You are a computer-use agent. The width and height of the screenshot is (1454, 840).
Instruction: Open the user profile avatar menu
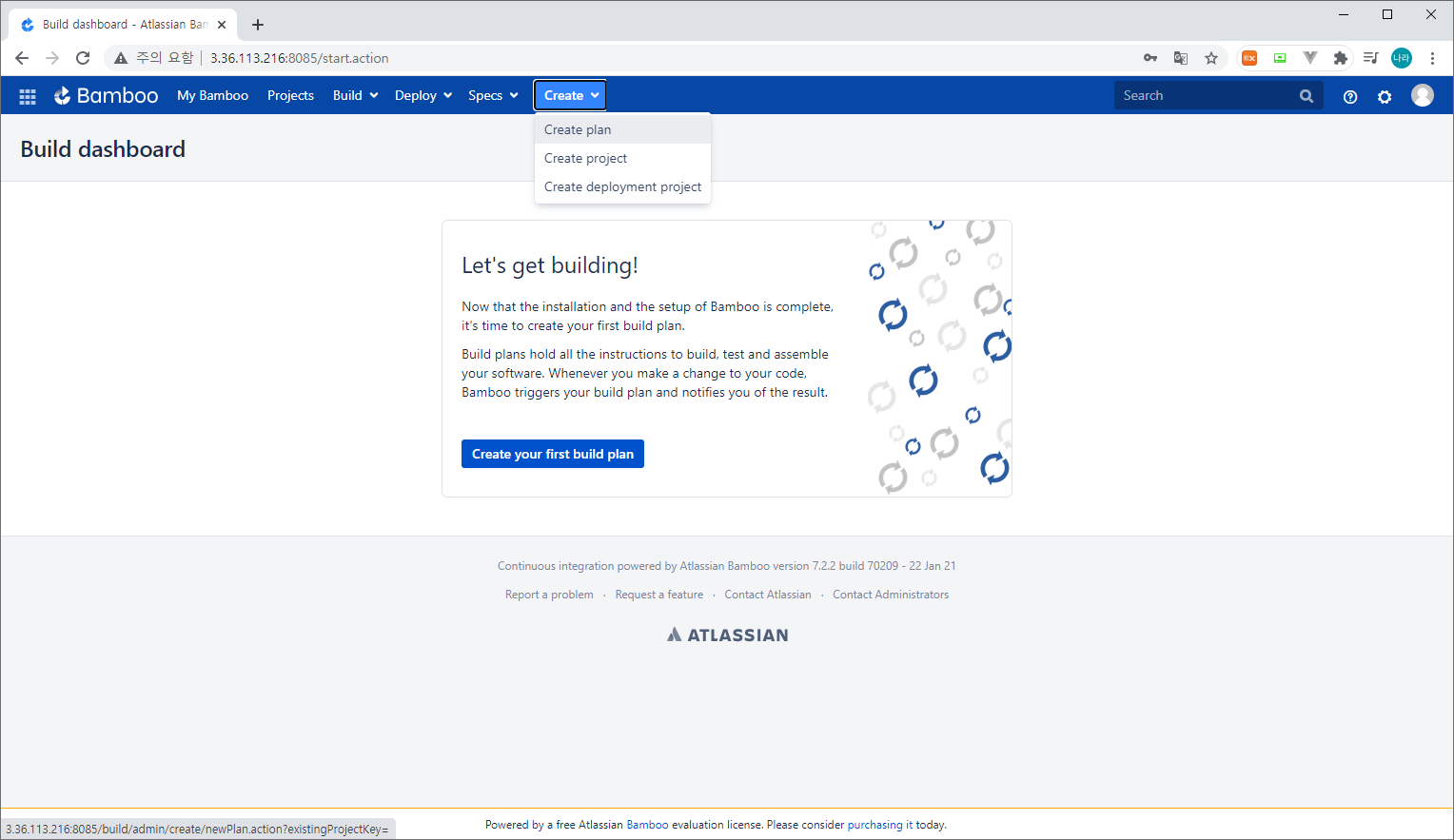pos(1423,95)
